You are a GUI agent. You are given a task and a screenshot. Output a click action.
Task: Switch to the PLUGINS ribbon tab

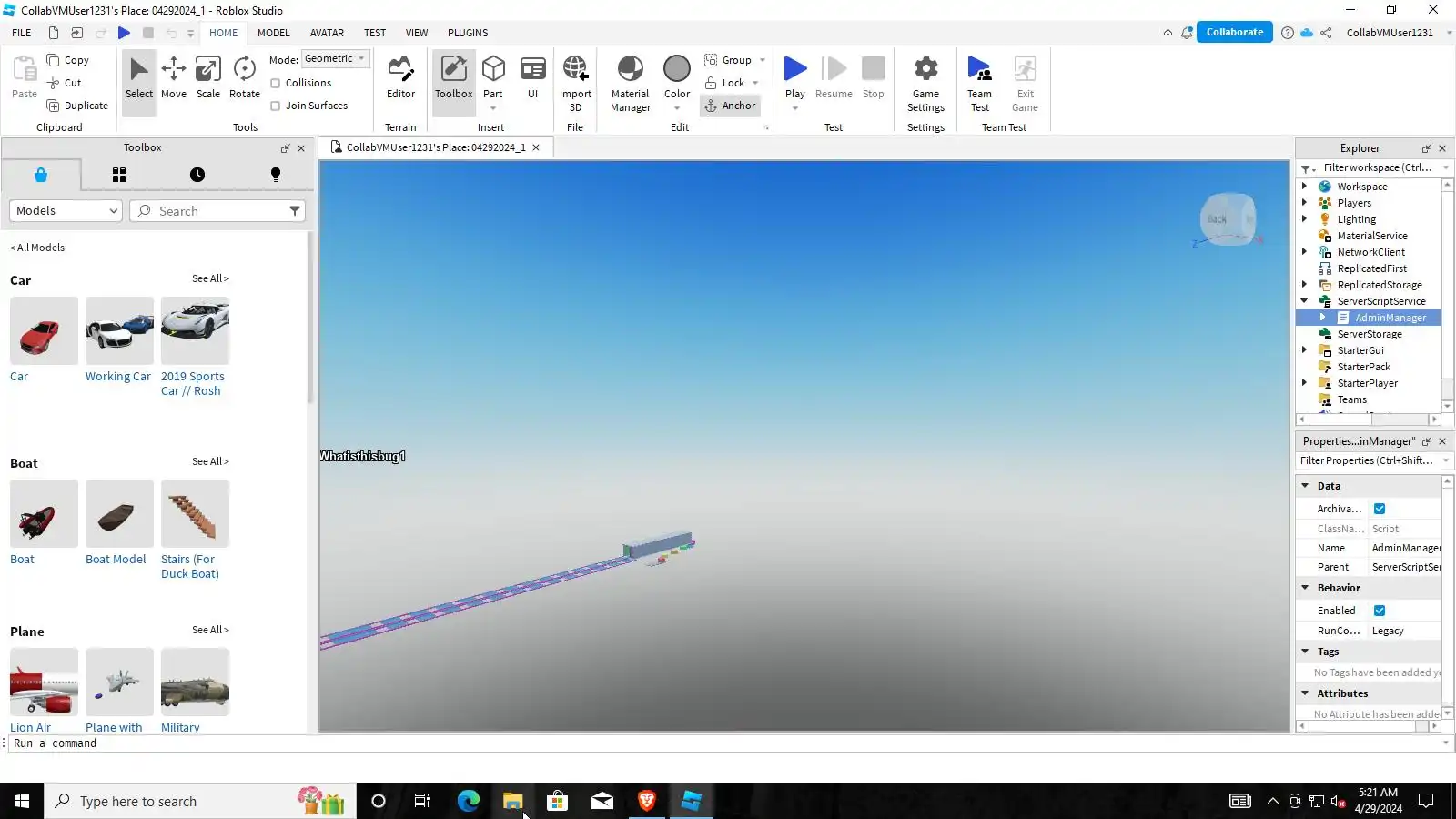pos(468,33)
